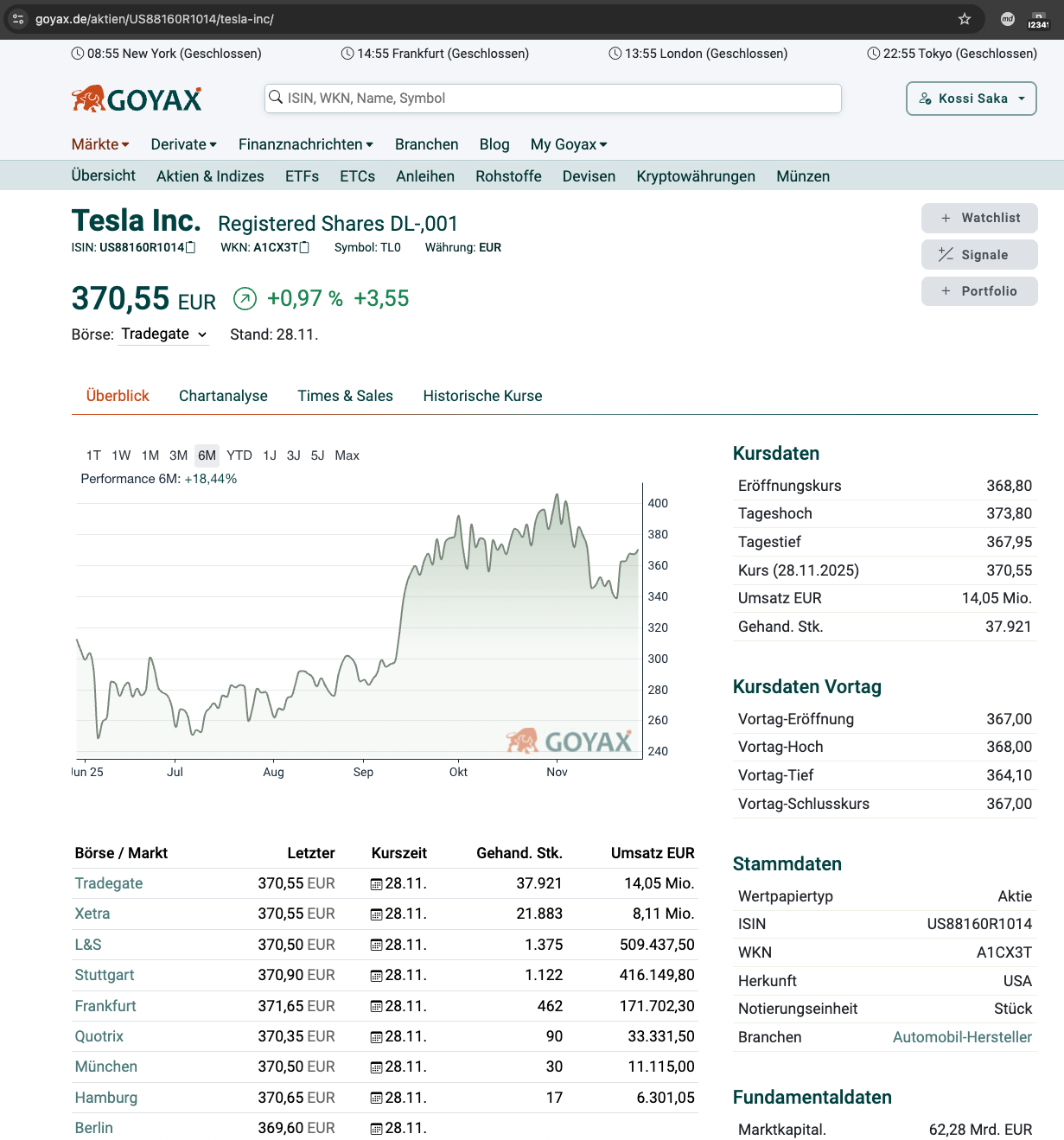
Task: Click the magnifier icon in the search bar
Action: (x=276, y=98)
